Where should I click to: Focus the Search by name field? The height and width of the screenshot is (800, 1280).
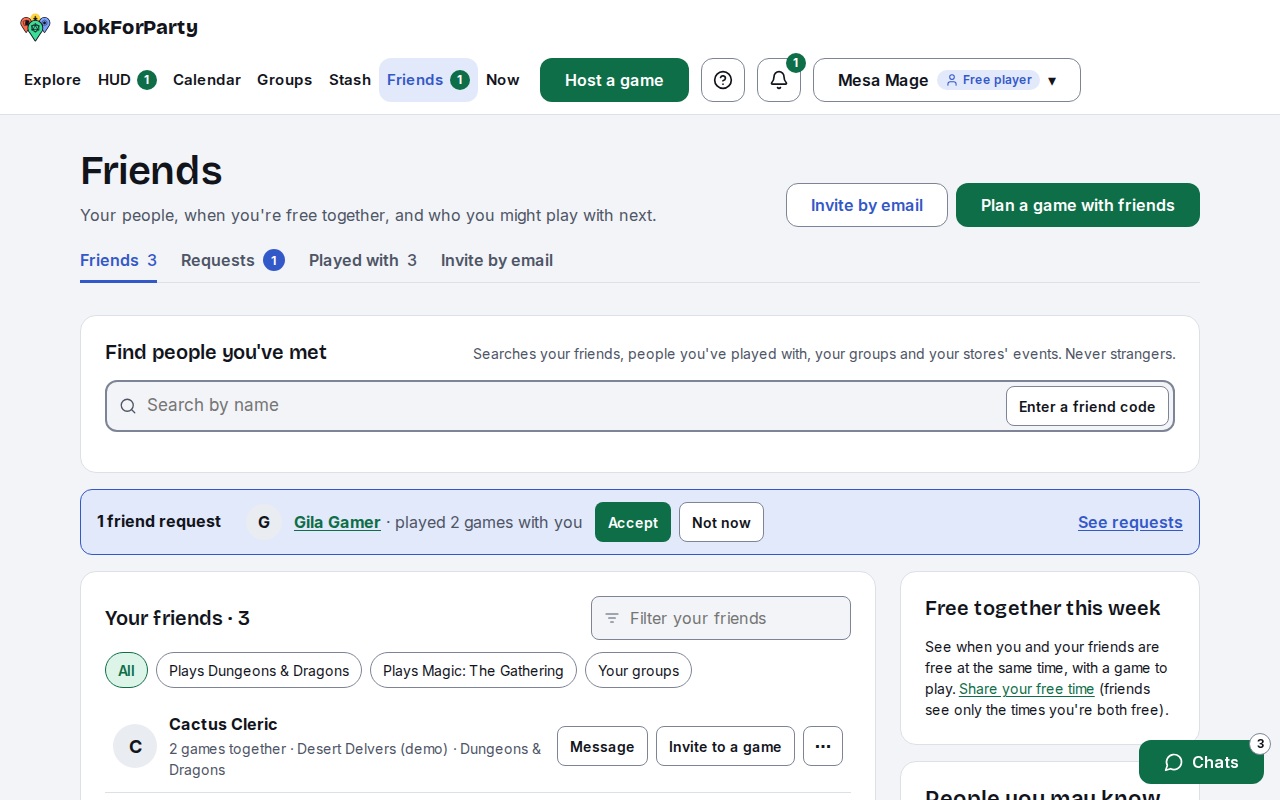coord(640,406)
